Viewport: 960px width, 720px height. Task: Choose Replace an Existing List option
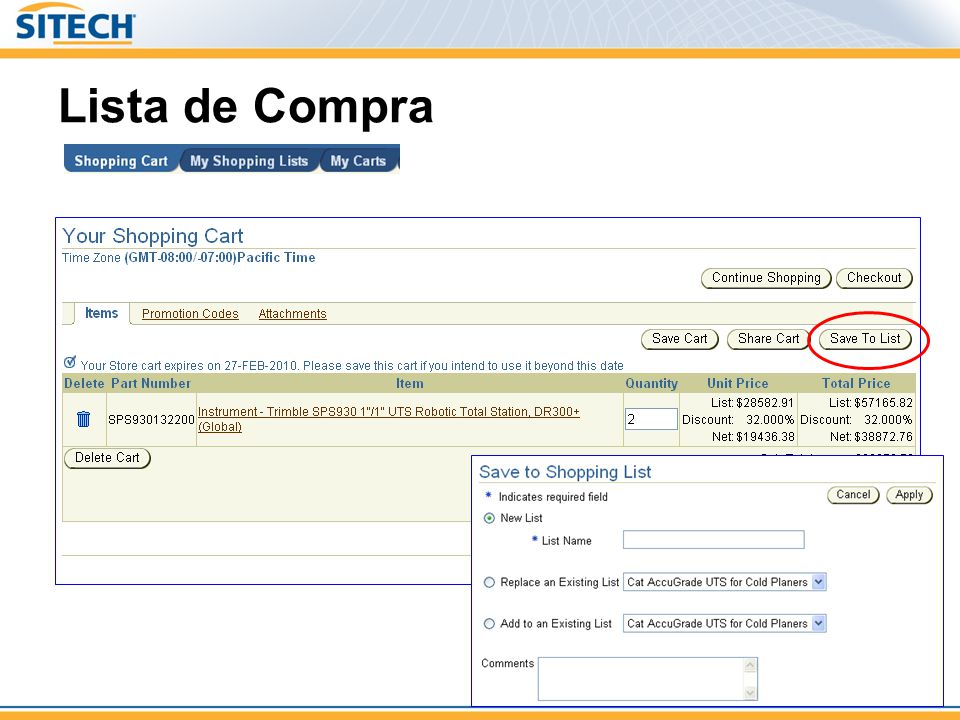tap(489, 582)
